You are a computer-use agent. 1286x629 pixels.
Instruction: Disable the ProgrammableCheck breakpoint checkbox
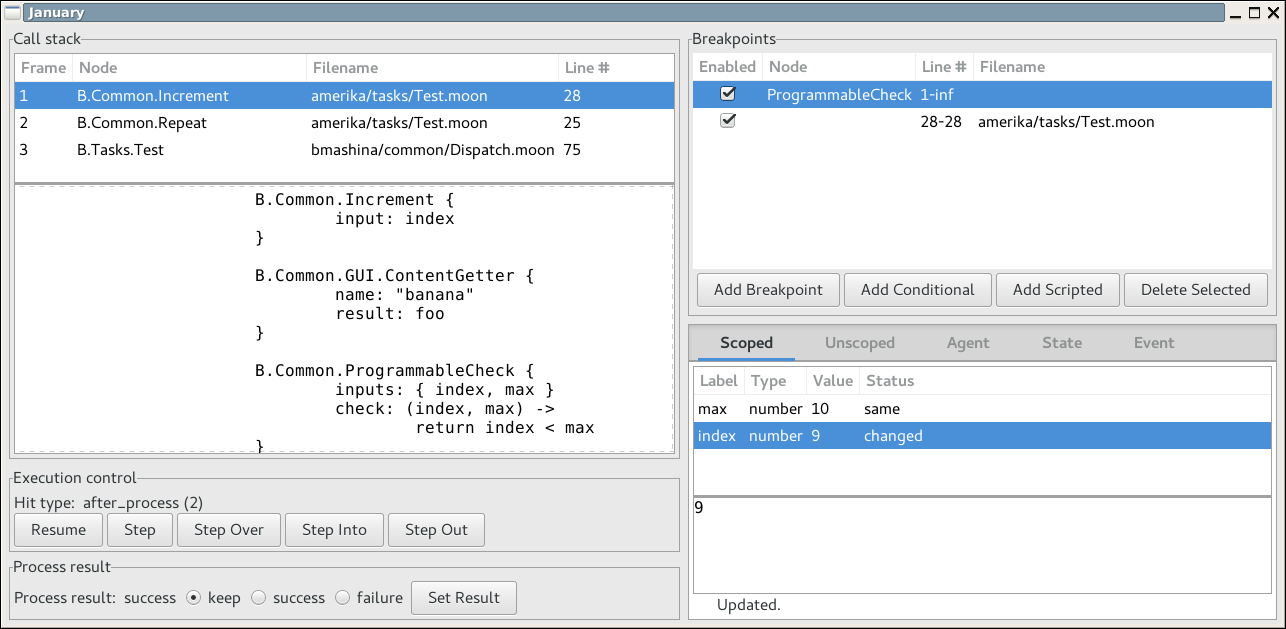click(x=728, y=94)
